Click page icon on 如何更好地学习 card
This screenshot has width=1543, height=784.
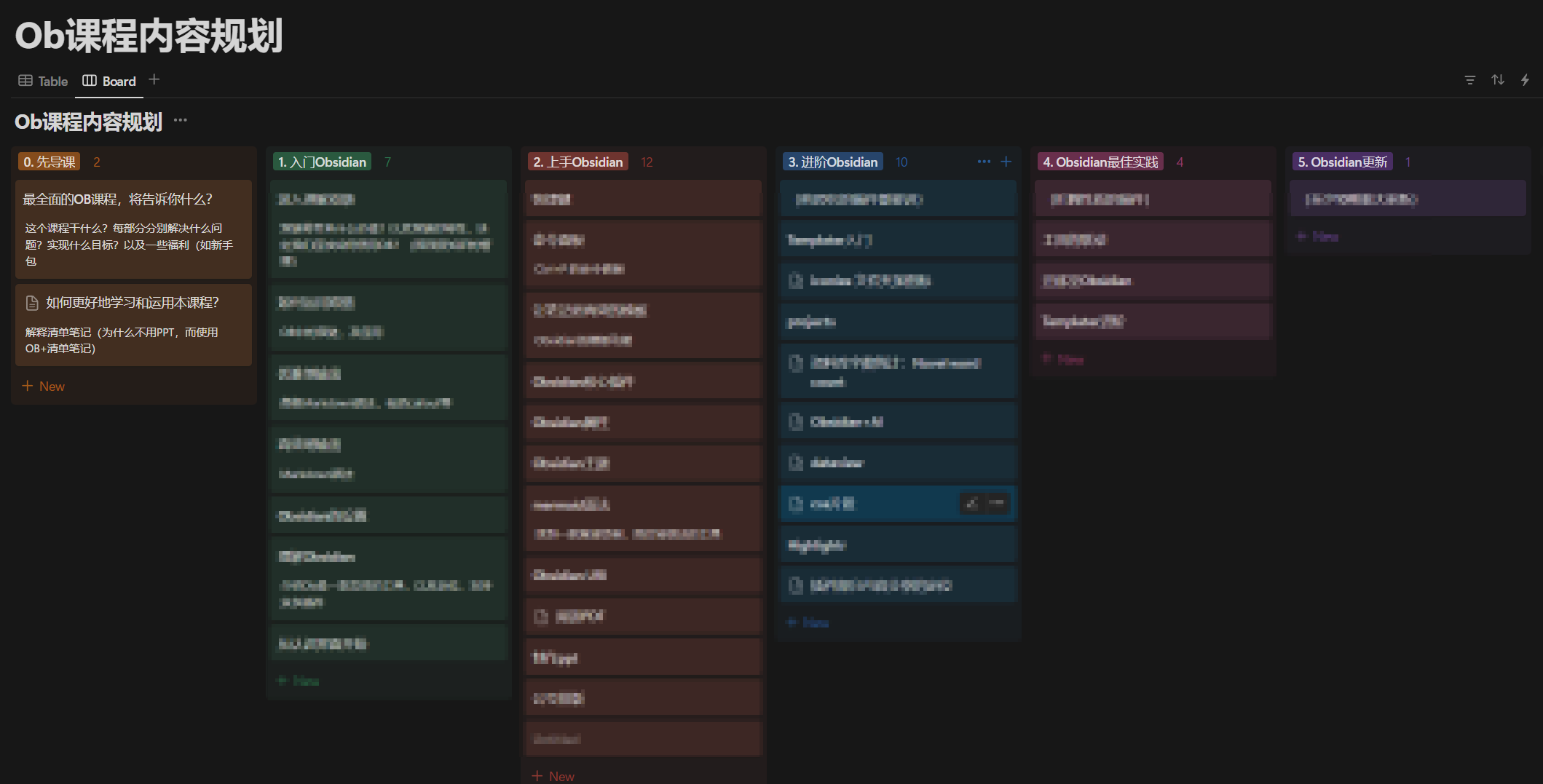point(32,303)
